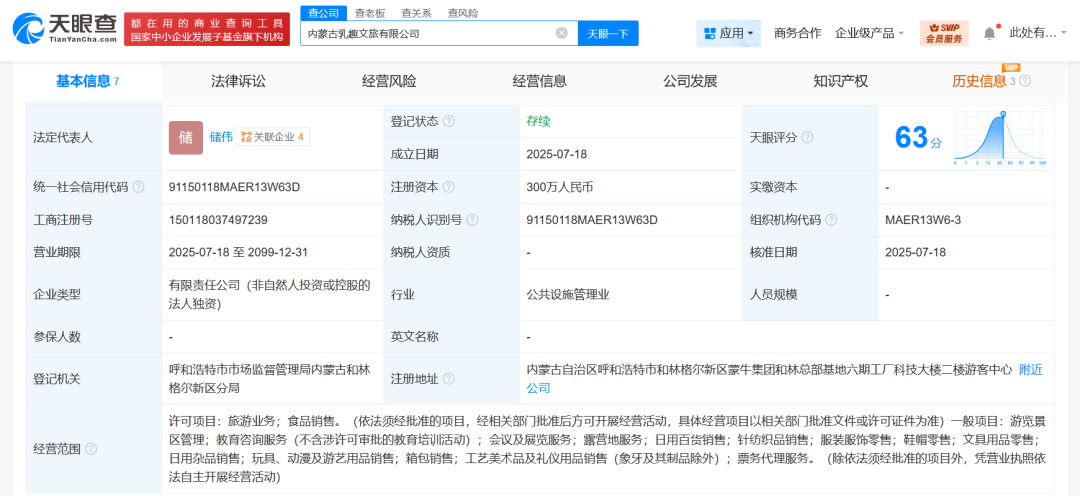Open the 知识产权 tab
The width and height of the screenshot is (1080, 496).
(x=840, y=81)
